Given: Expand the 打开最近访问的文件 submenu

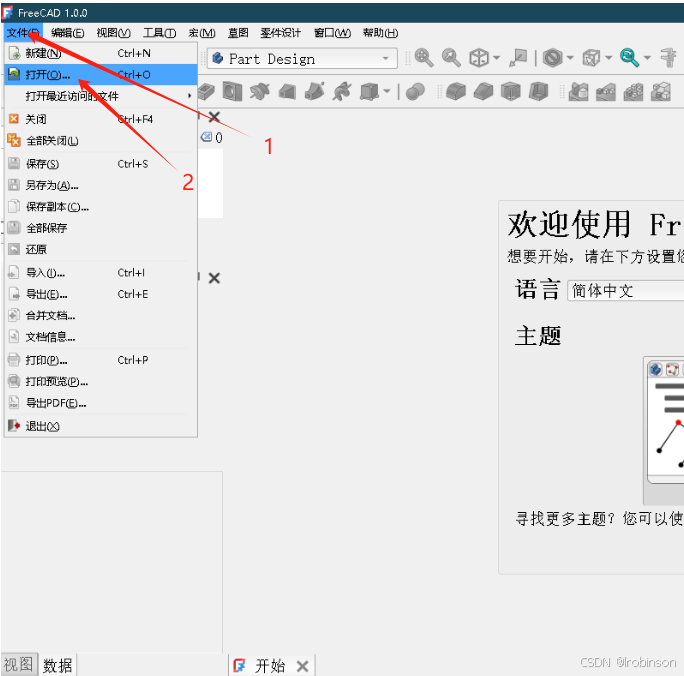Looking at the screenshot, I should coord(100,96).
